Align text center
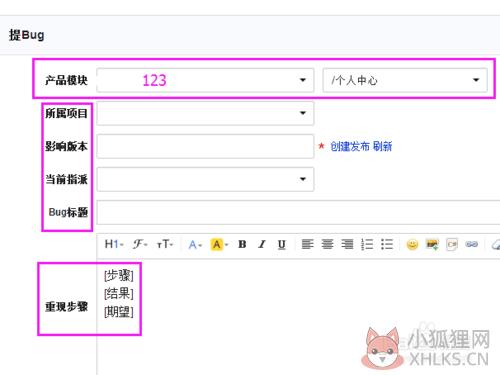Image resolution: width=500 pixels, height=375 pixels. pyautogui.click(x=327, y=244)
